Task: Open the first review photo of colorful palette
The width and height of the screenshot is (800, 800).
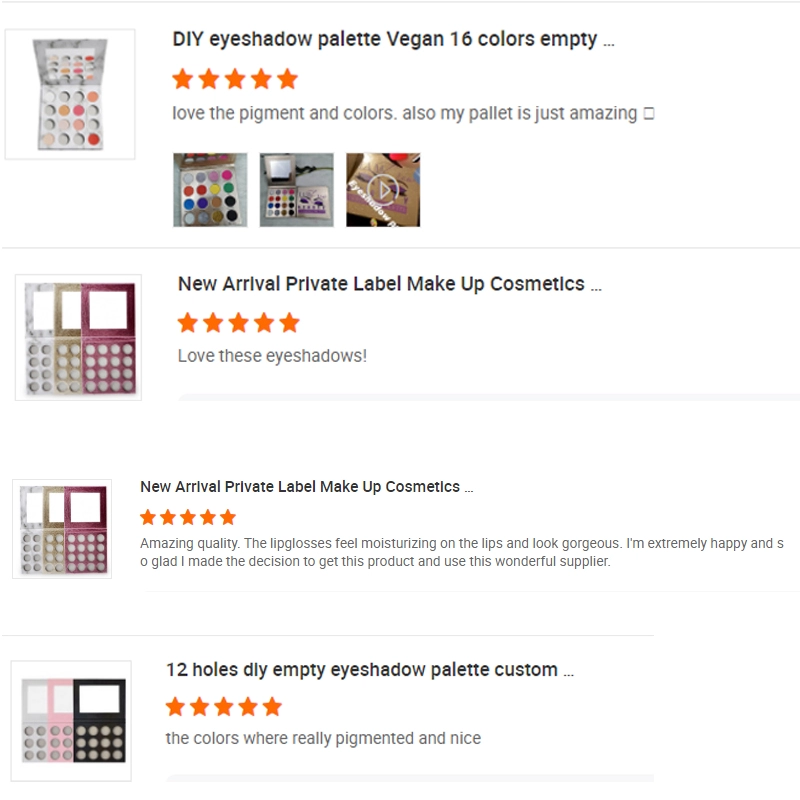Action: click(210, 189)
